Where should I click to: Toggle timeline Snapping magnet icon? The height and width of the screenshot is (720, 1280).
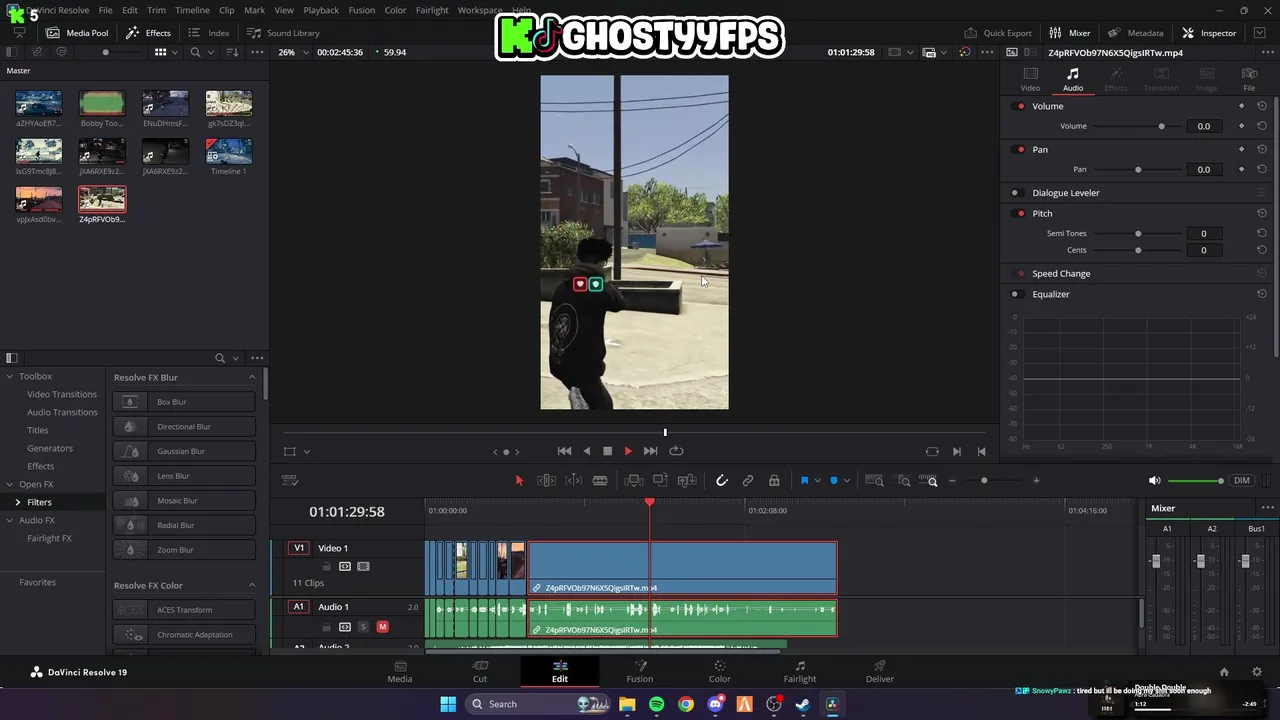pos(721,481)
